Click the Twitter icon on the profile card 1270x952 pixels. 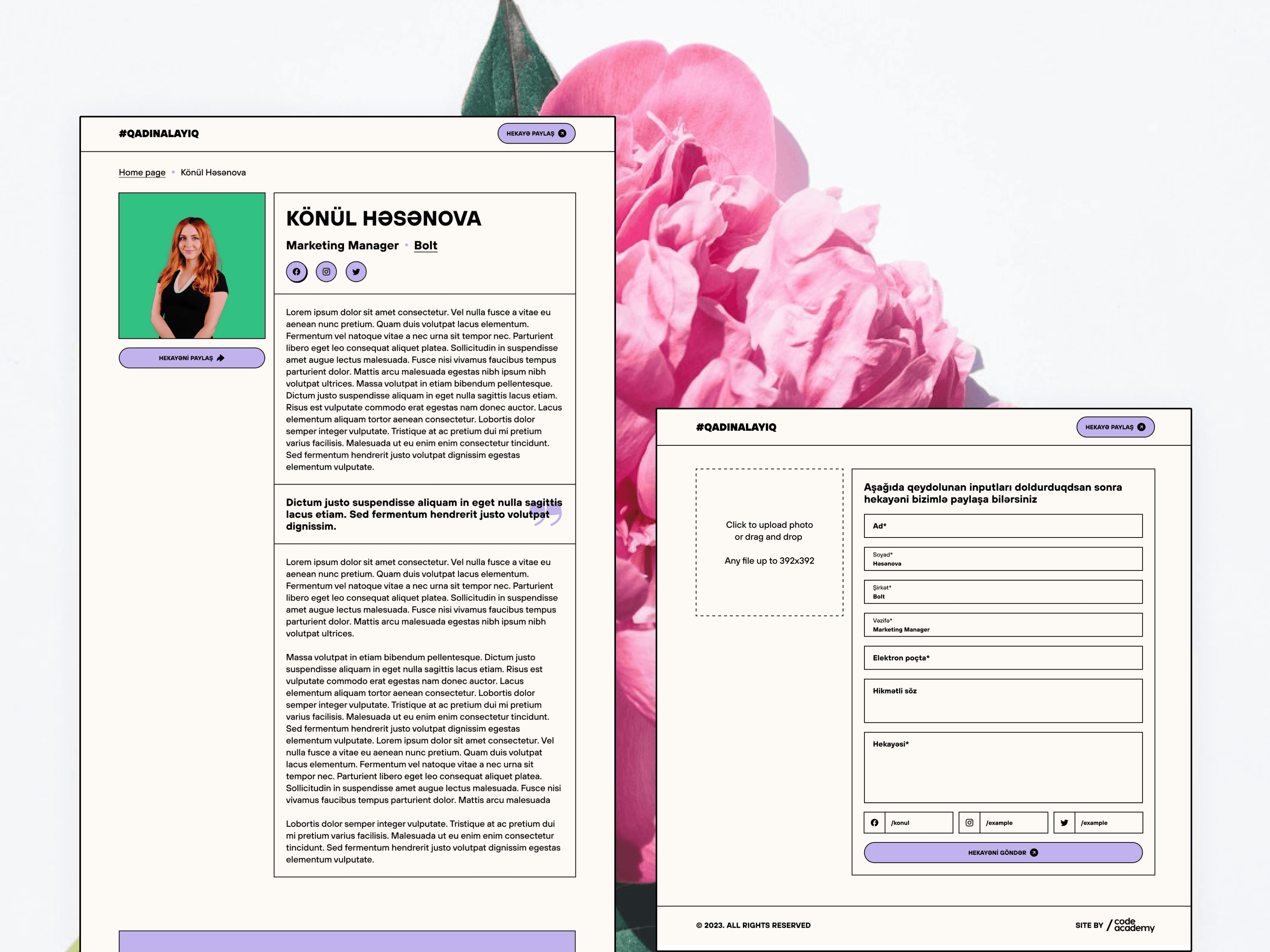(x=356, y=272)
